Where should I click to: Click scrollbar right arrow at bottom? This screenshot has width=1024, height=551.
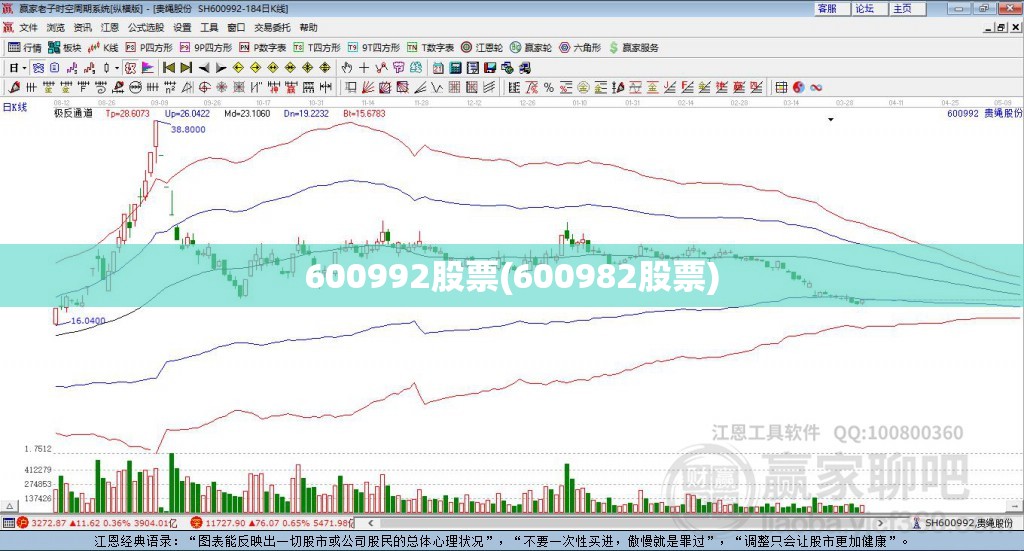coord(880,523)
